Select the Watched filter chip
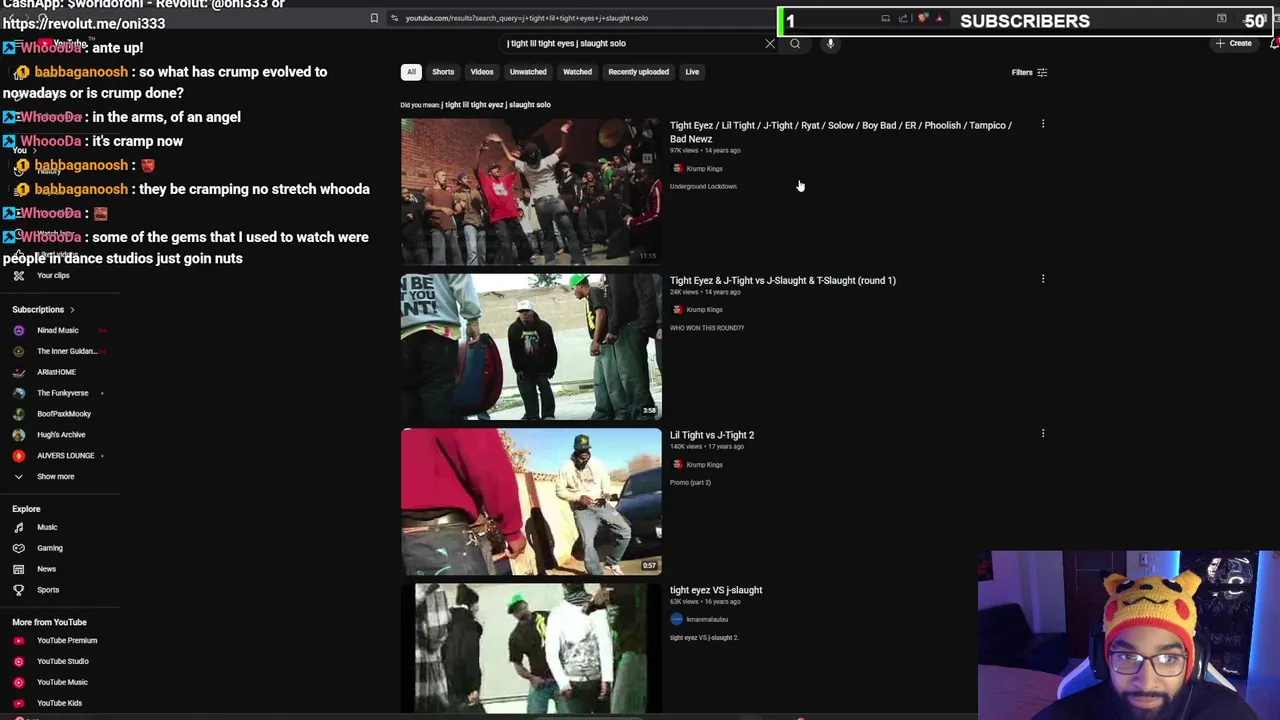Image resolution: width=1280 pixels, height=720 pixels. (577, 72)
